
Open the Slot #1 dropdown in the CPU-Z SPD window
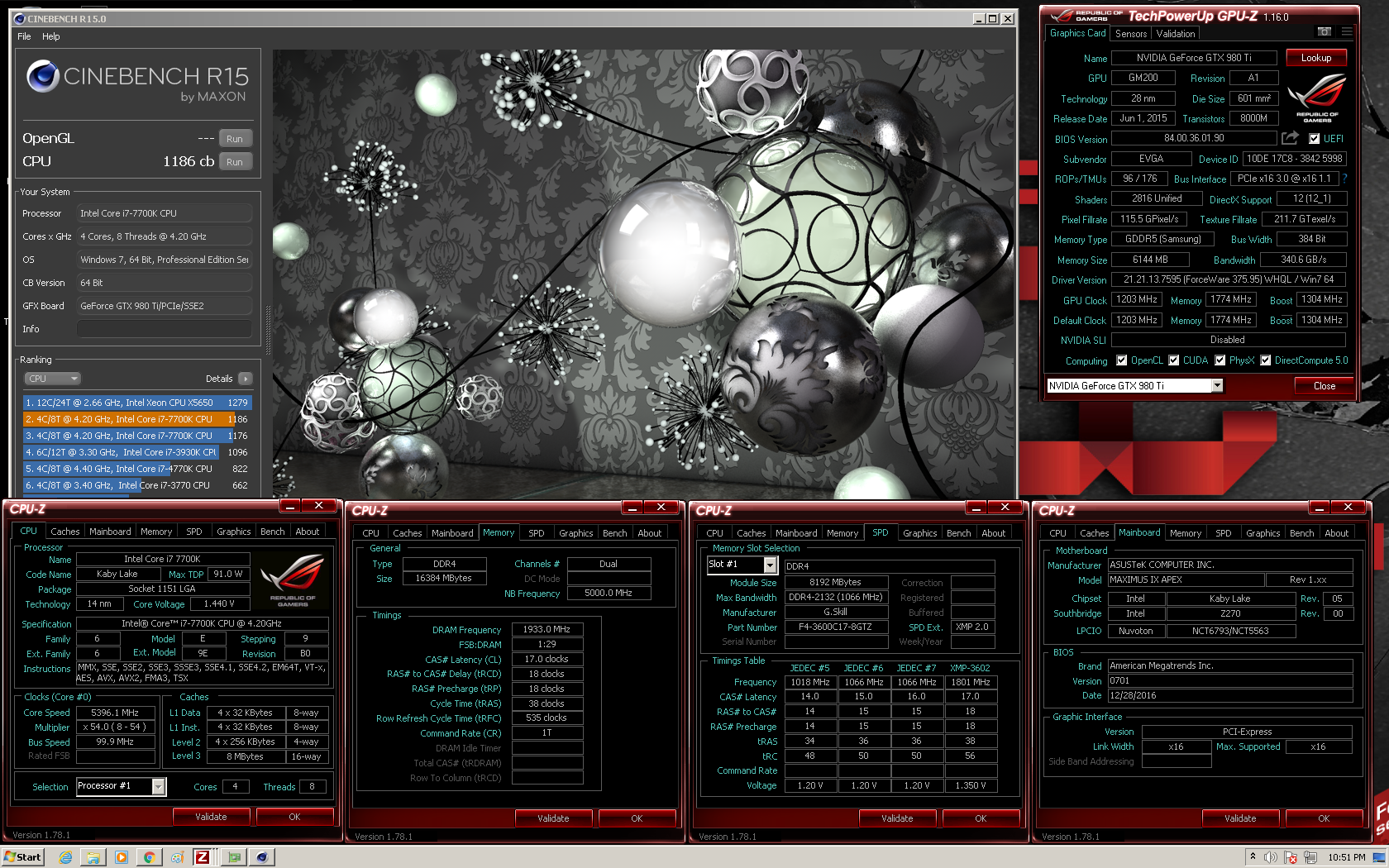click(770, 565)
